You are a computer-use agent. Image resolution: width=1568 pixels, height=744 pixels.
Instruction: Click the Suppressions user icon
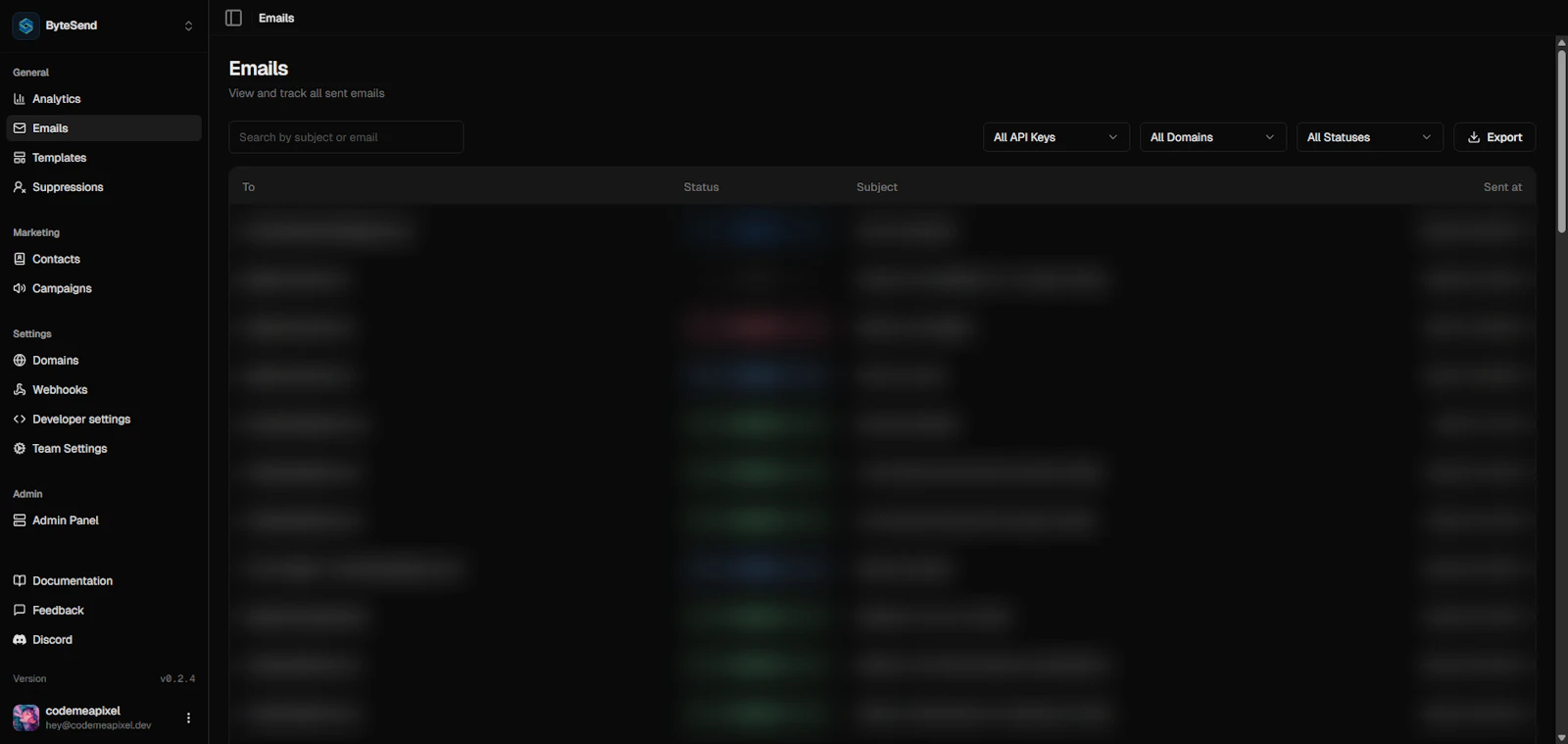[x=20, y=187]
